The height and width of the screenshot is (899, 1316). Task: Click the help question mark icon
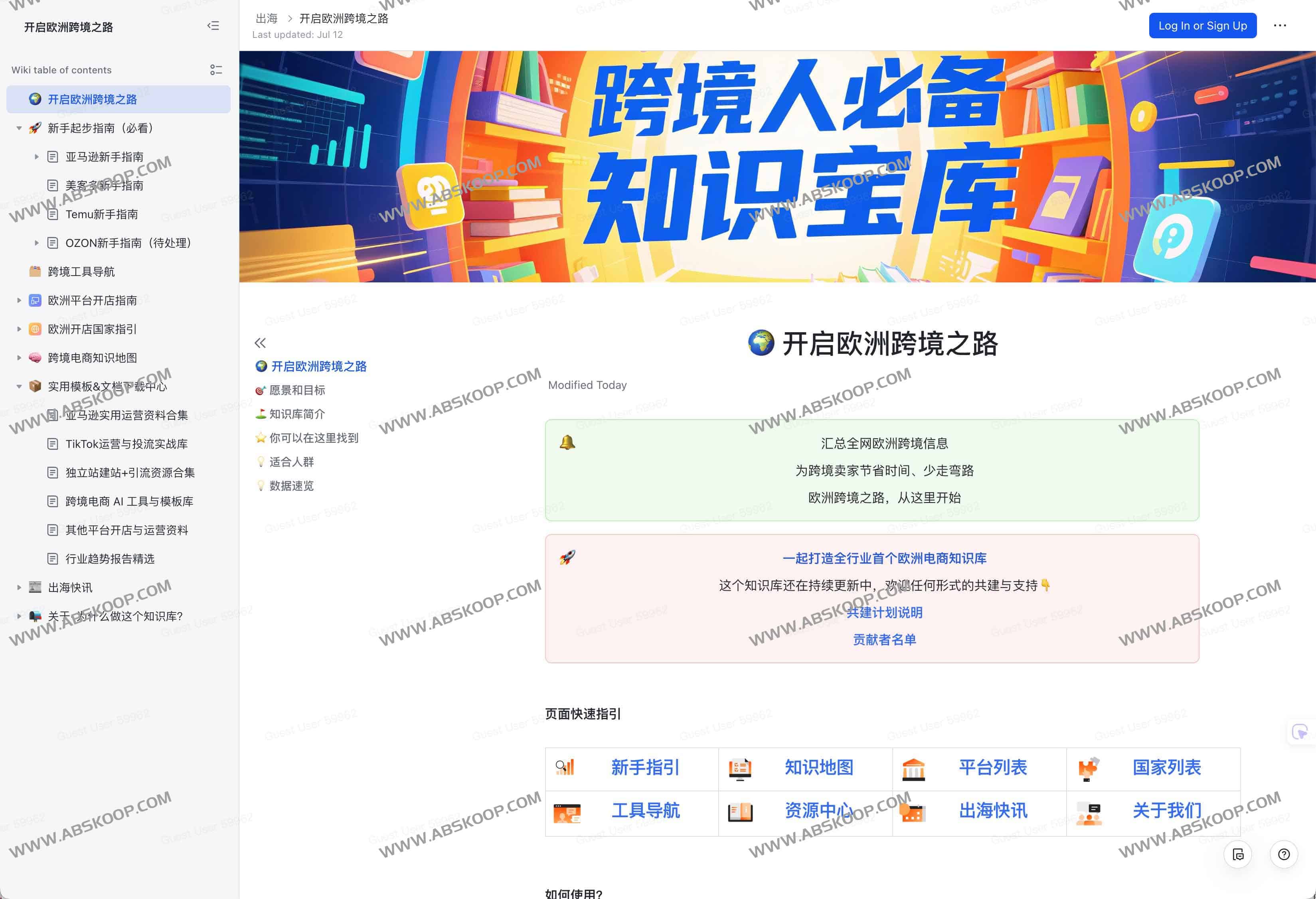tap(1283, 854)
